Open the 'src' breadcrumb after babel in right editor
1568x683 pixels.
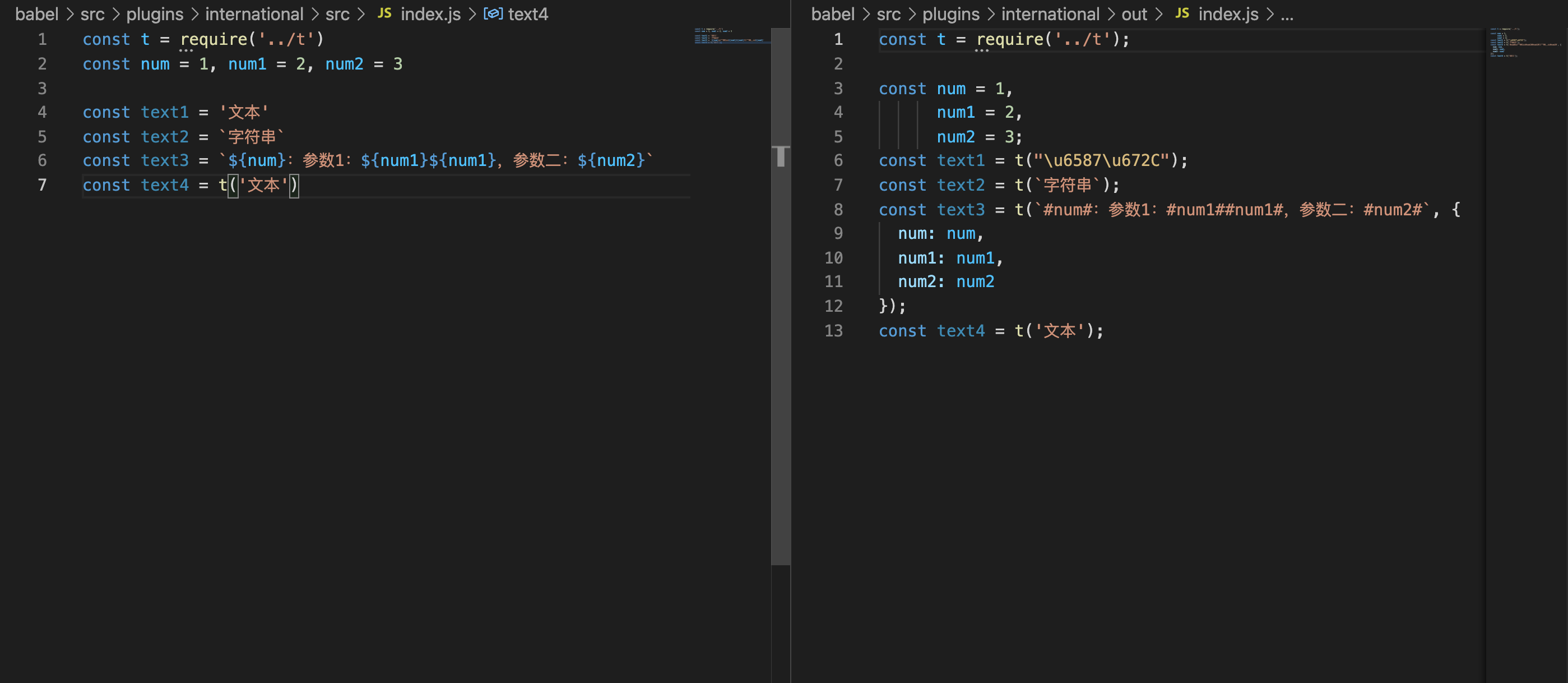[888, 13]
